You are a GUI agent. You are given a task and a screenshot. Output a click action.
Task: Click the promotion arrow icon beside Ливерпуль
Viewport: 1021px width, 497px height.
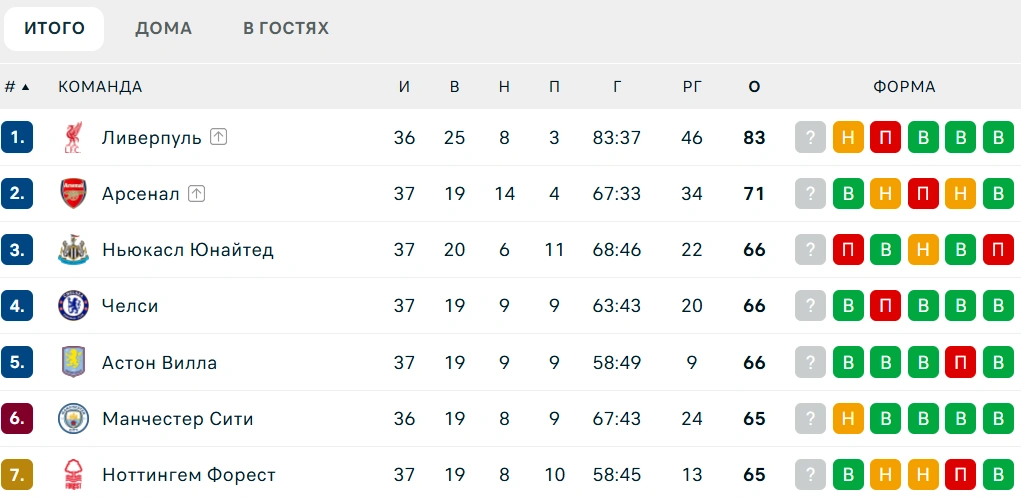click(x=219, y=137)
